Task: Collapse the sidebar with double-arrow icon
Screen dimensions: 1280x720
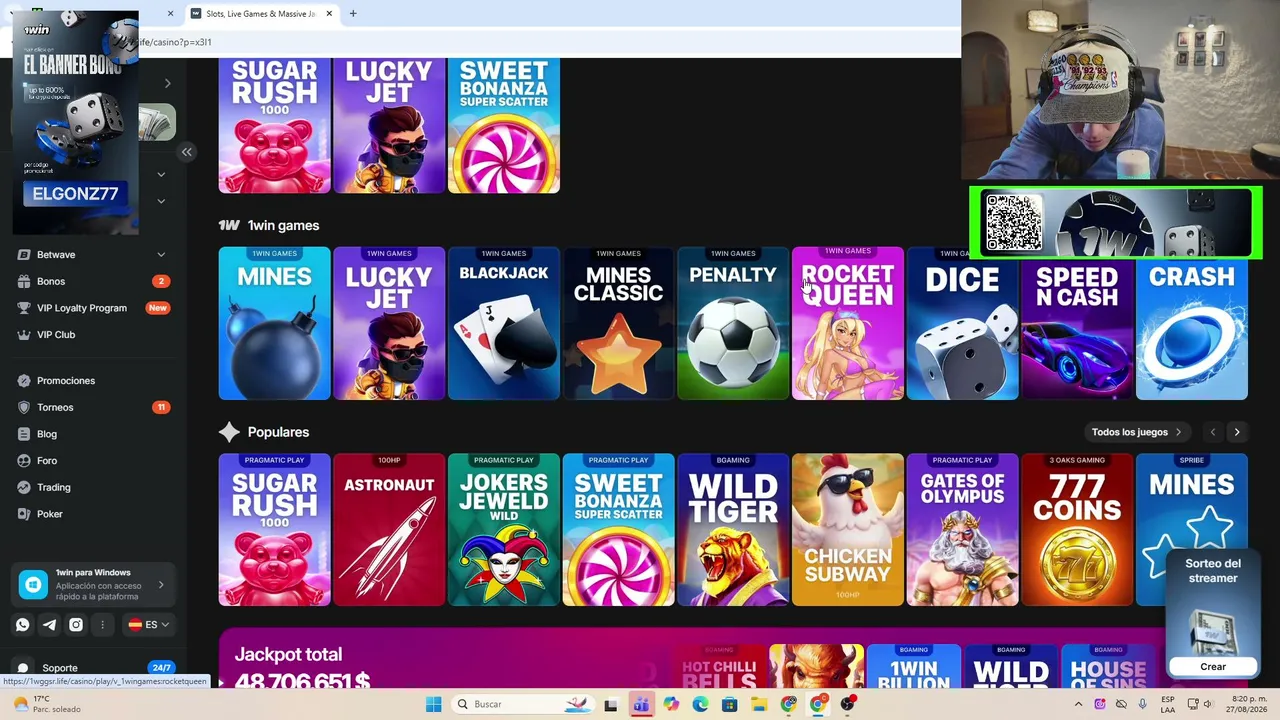Action: 186,152
